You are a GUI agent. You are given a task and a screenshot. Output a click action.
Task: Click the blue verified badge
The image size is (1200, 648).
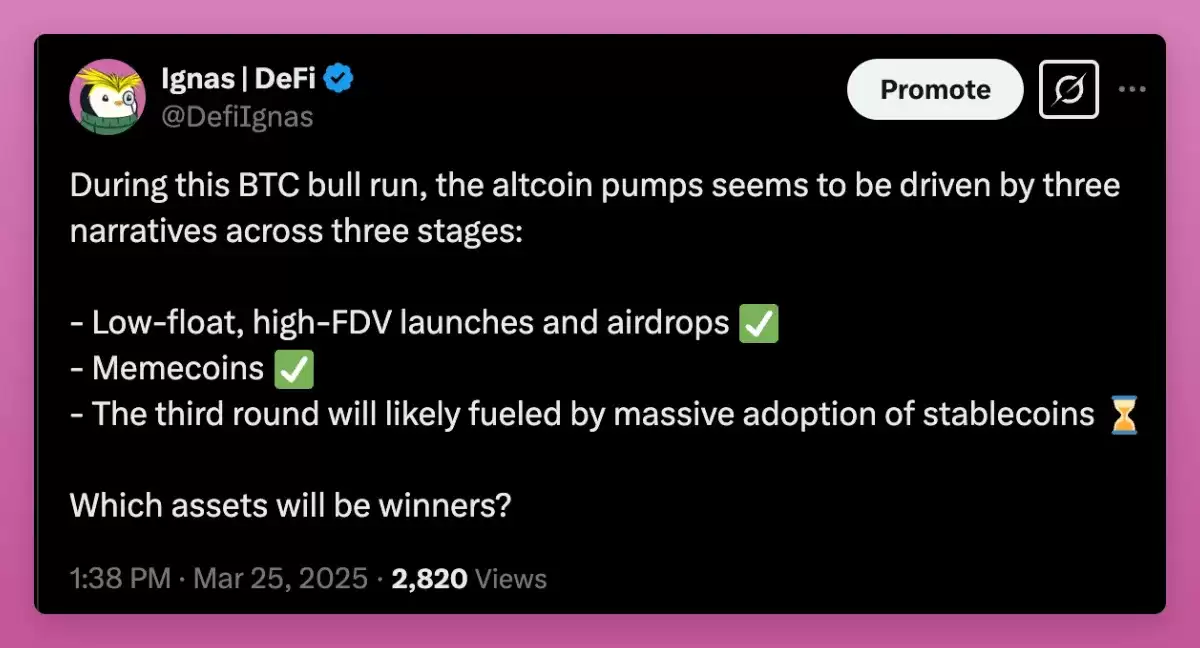coord(340,78)
